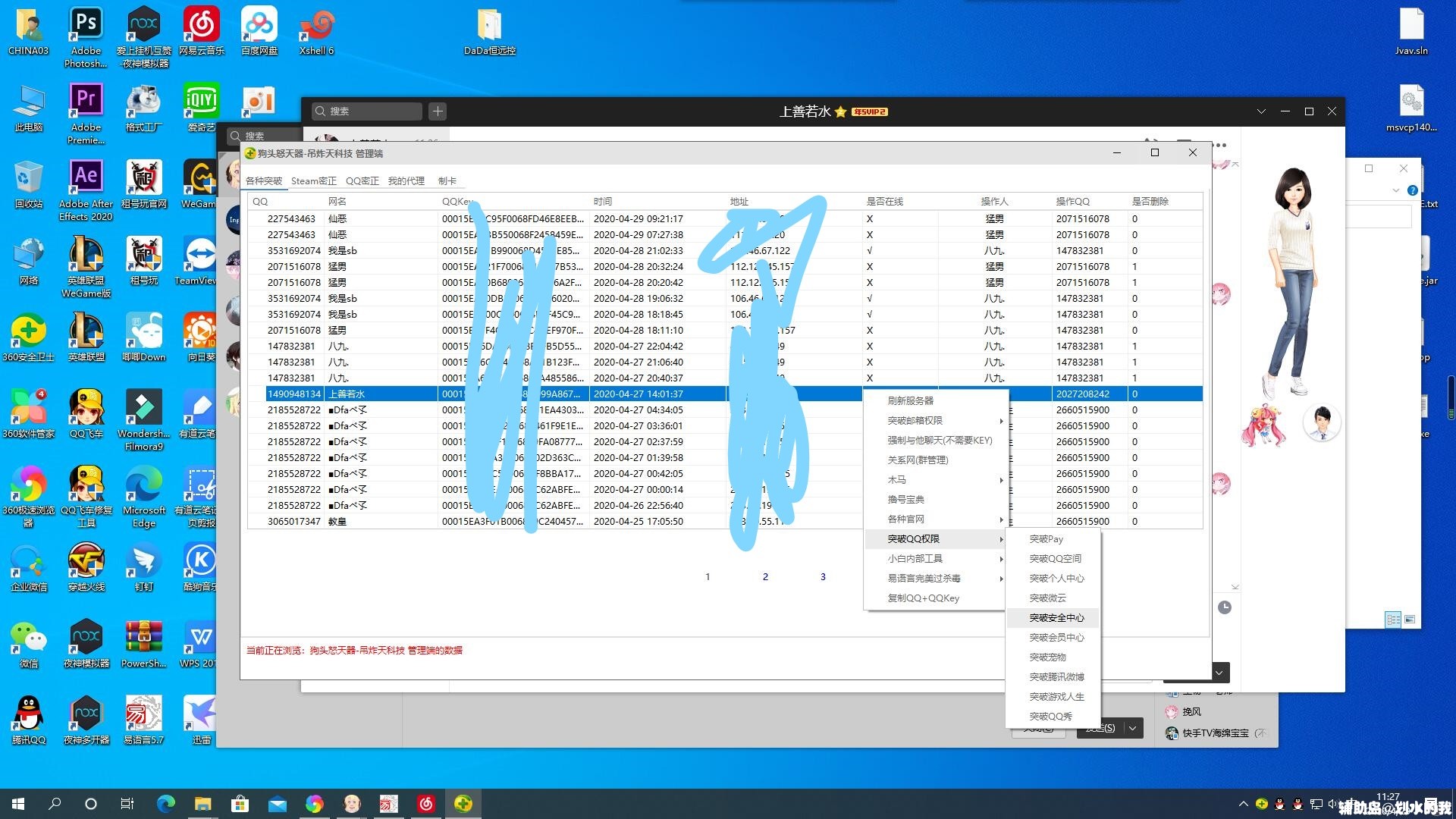Image resolution: width=1456 pixels, height=819 pixels.
Task: Select 突破腾讯微博 submenu item
Action: pos(1053,676)
